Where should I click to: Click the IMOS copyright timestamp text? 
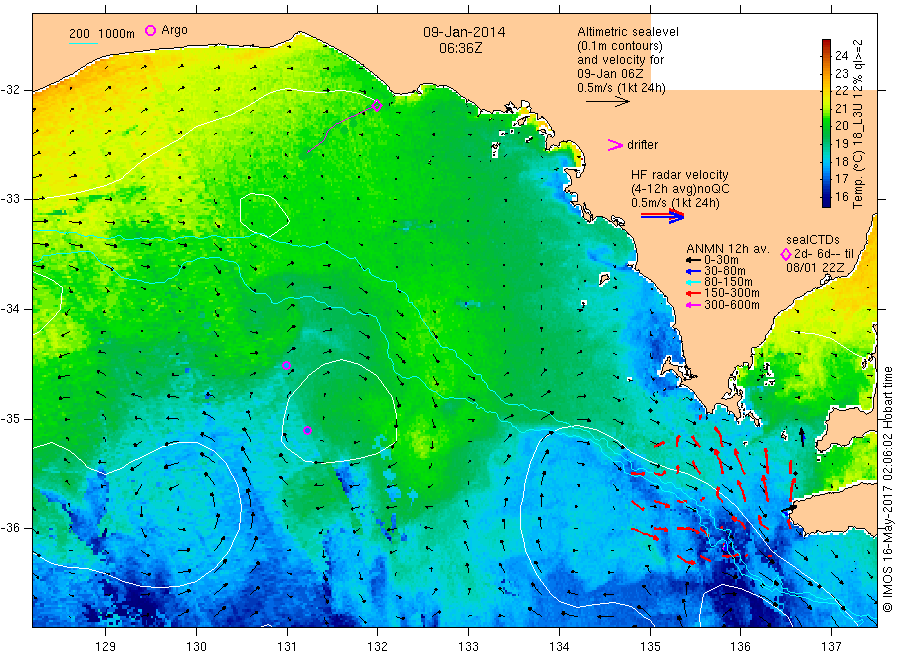(887, 490)
